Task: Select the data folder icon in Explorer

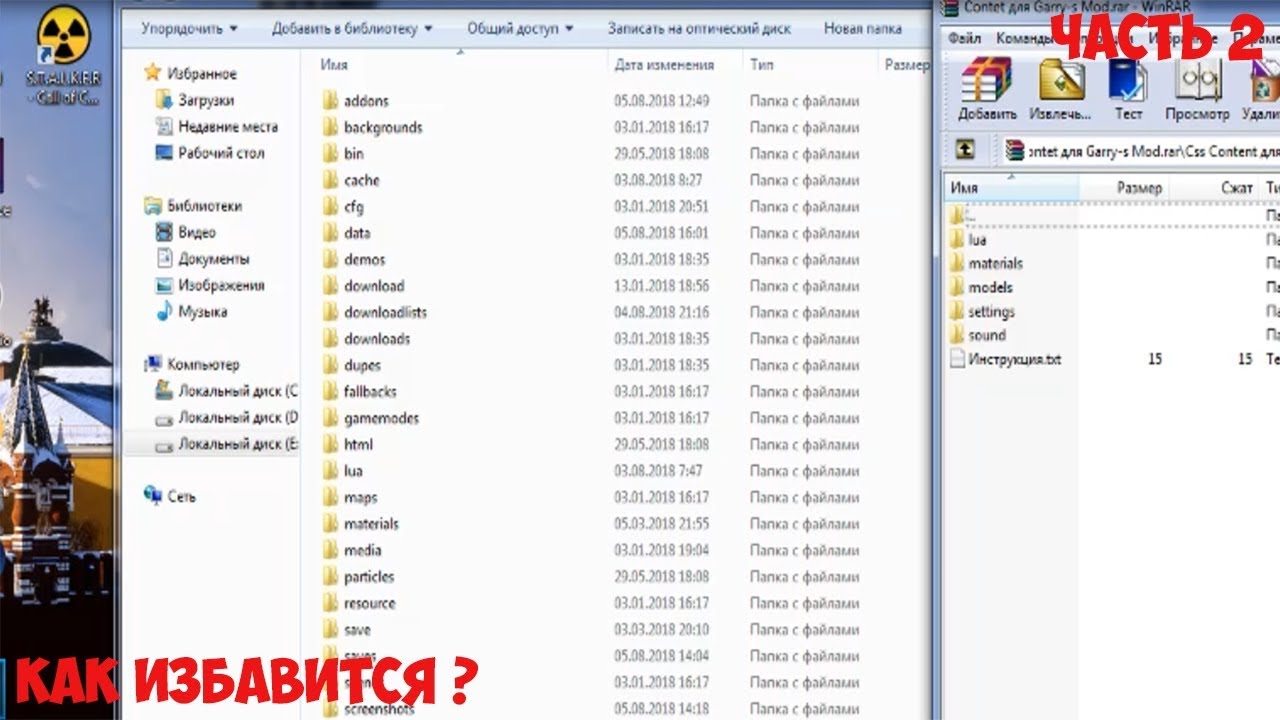Action: point(330,233)
